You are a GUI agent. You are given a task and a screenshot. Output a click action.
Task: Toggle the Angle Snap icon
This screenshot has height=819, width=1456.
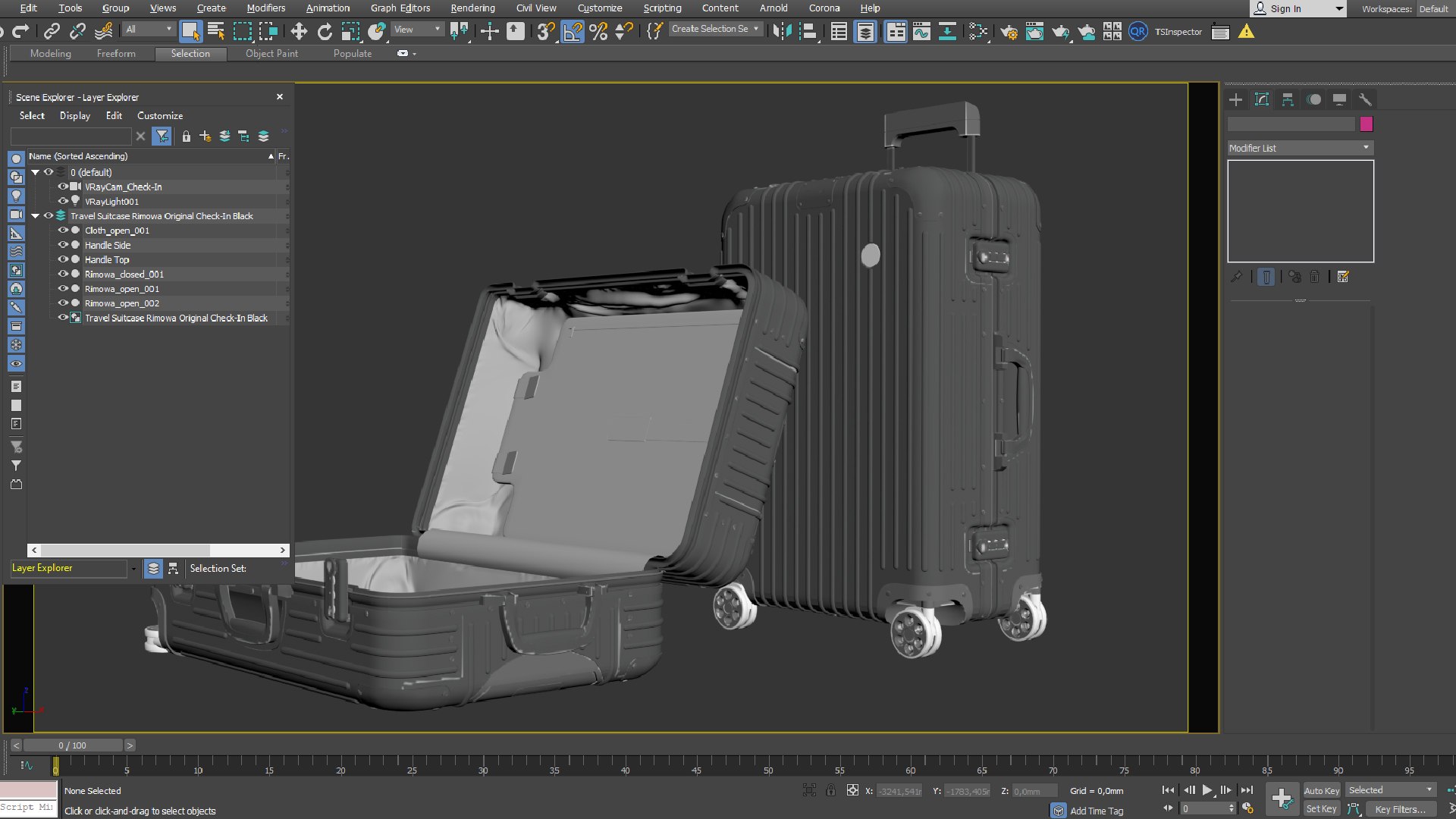coord(573,31)
